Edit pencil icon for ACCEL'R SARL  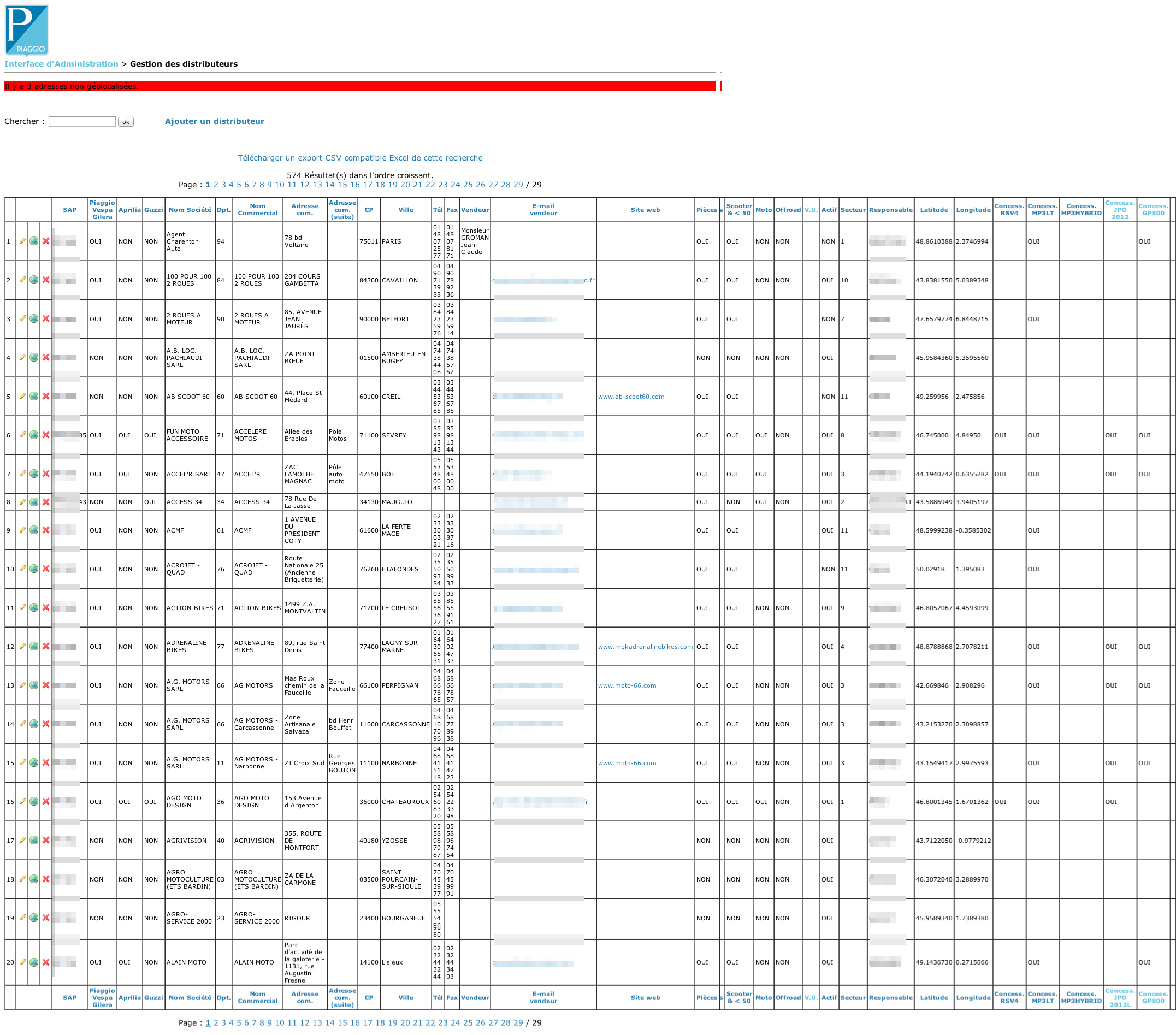(22, 474)
